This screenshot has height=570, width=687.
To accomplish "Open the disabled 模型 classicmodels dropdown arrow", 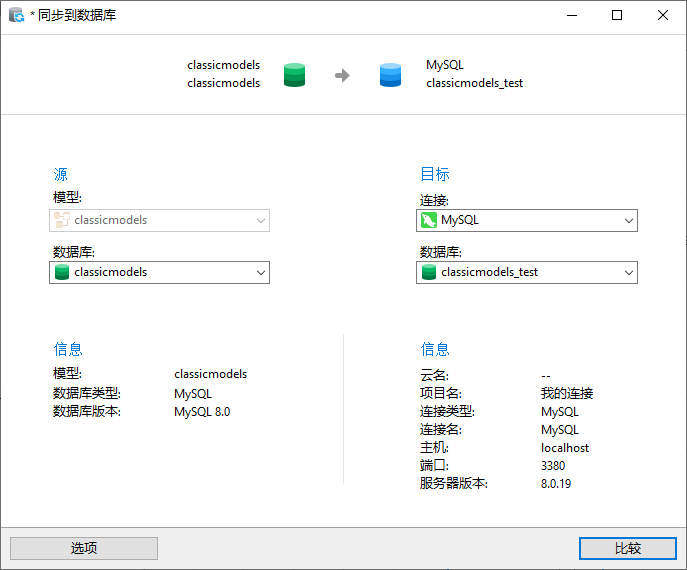I will click(261, 220).
